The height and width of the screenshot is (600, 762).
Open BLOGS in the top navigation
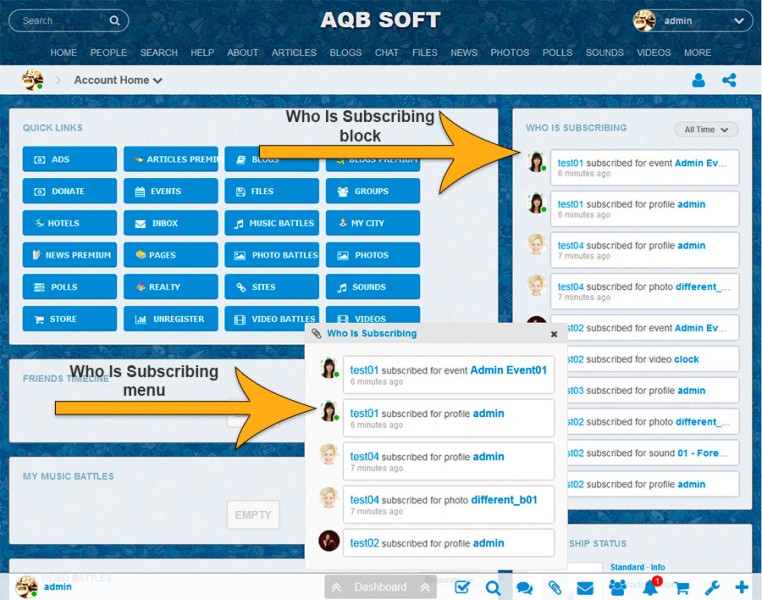pyautogui.click(x=346, y=52)
